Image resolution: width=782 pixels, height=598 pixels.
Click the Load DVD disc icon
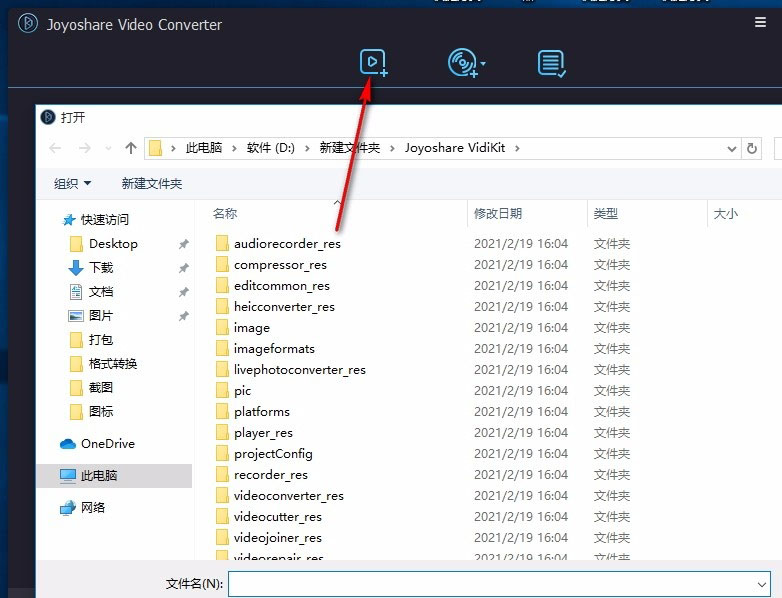461,63
